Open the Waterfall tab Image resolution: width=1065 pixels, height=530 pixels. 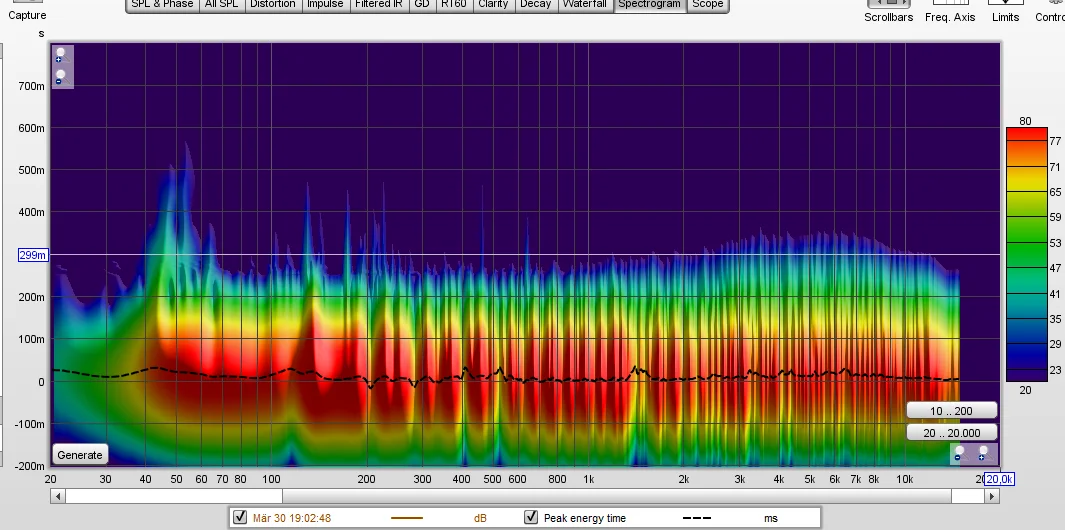[x=585, y=5]
